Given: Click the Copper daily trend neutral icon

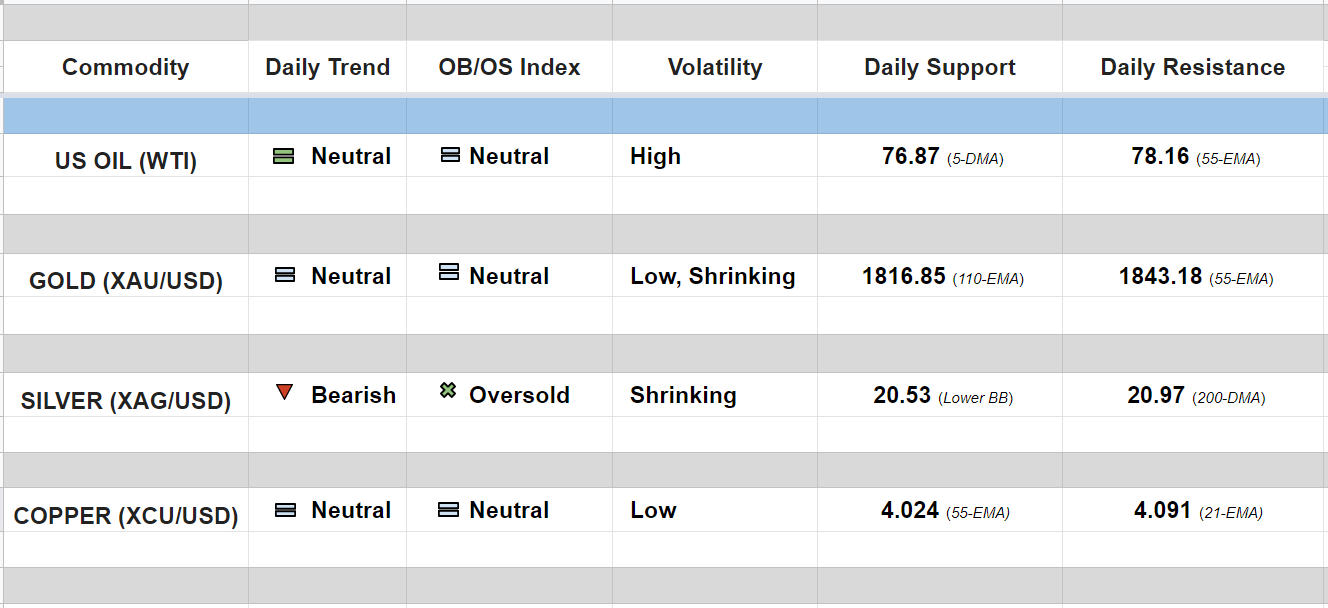Looking at the screenshot, I should tap(285, 510).
